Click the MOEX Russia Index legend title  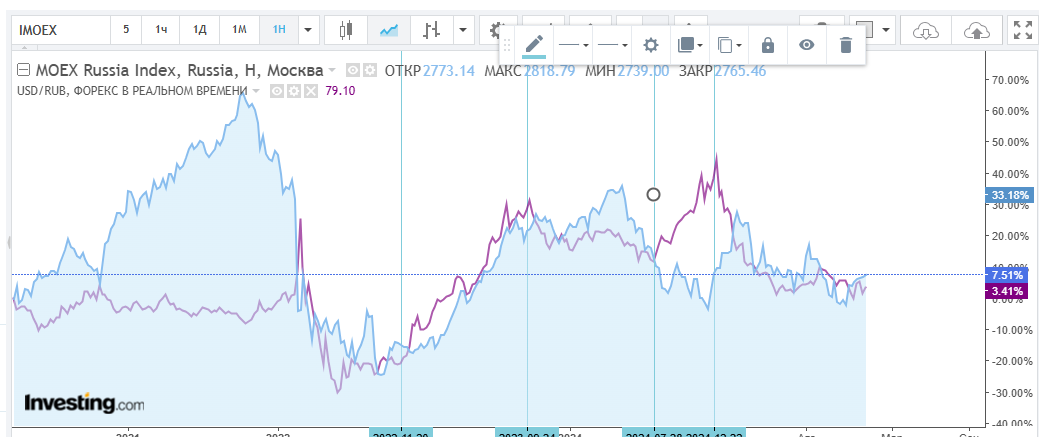[179, 70]
